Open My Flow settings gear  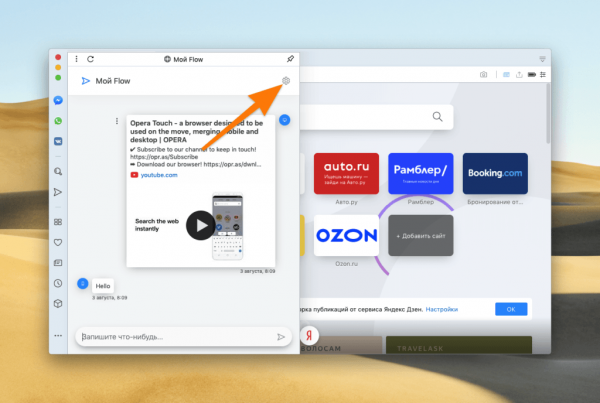[286, 81]
